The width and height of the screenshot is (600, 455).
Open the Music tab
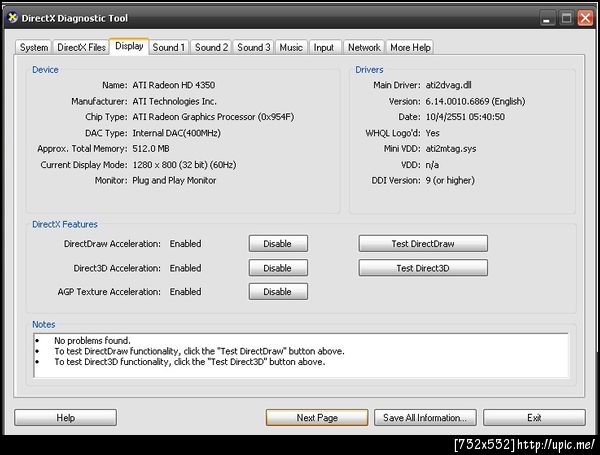click(291, 47)
